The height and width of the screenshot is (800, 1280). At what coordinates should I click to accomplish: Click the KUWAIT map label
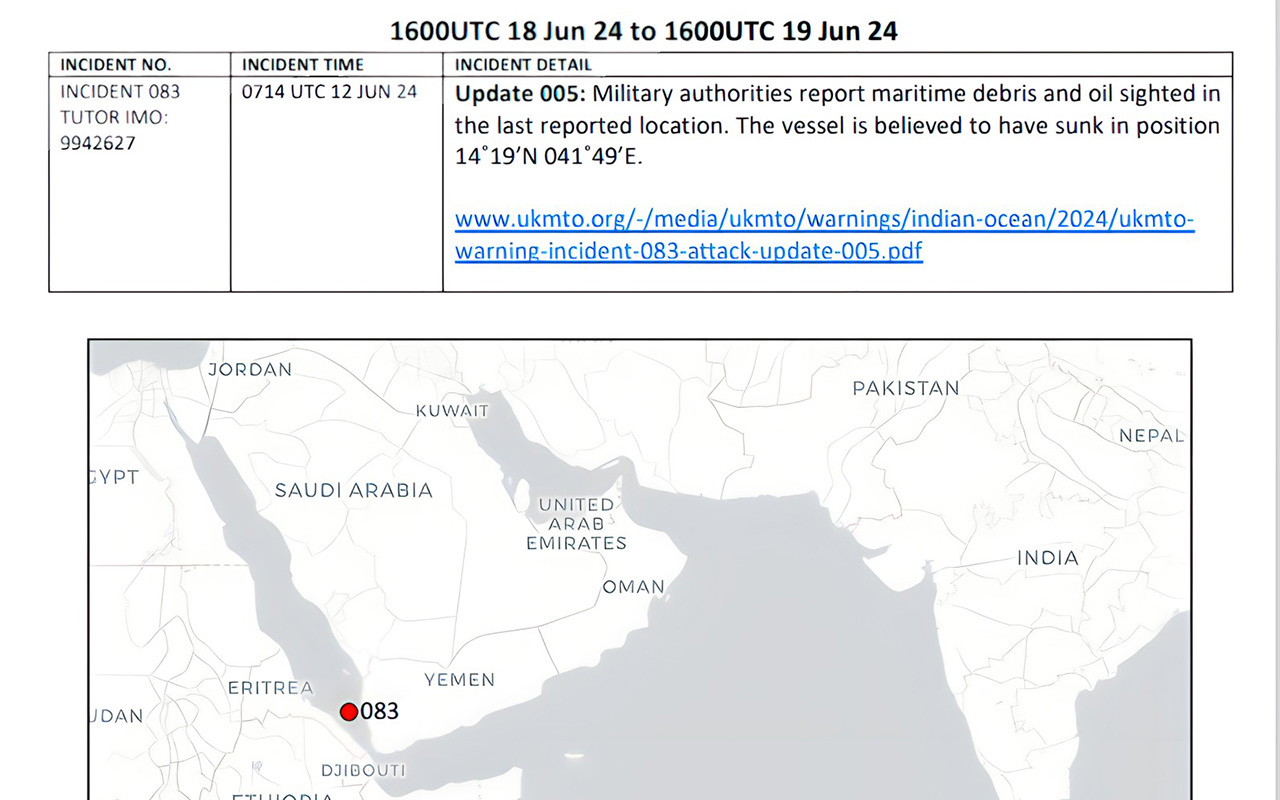tap(452, 411)
